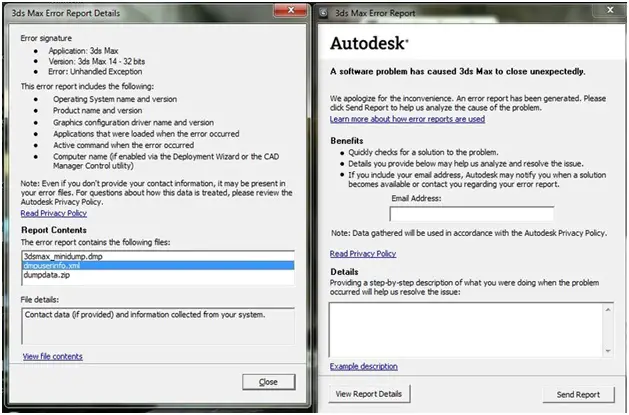
Task: Open the Example description link
Action: point(363,366)
